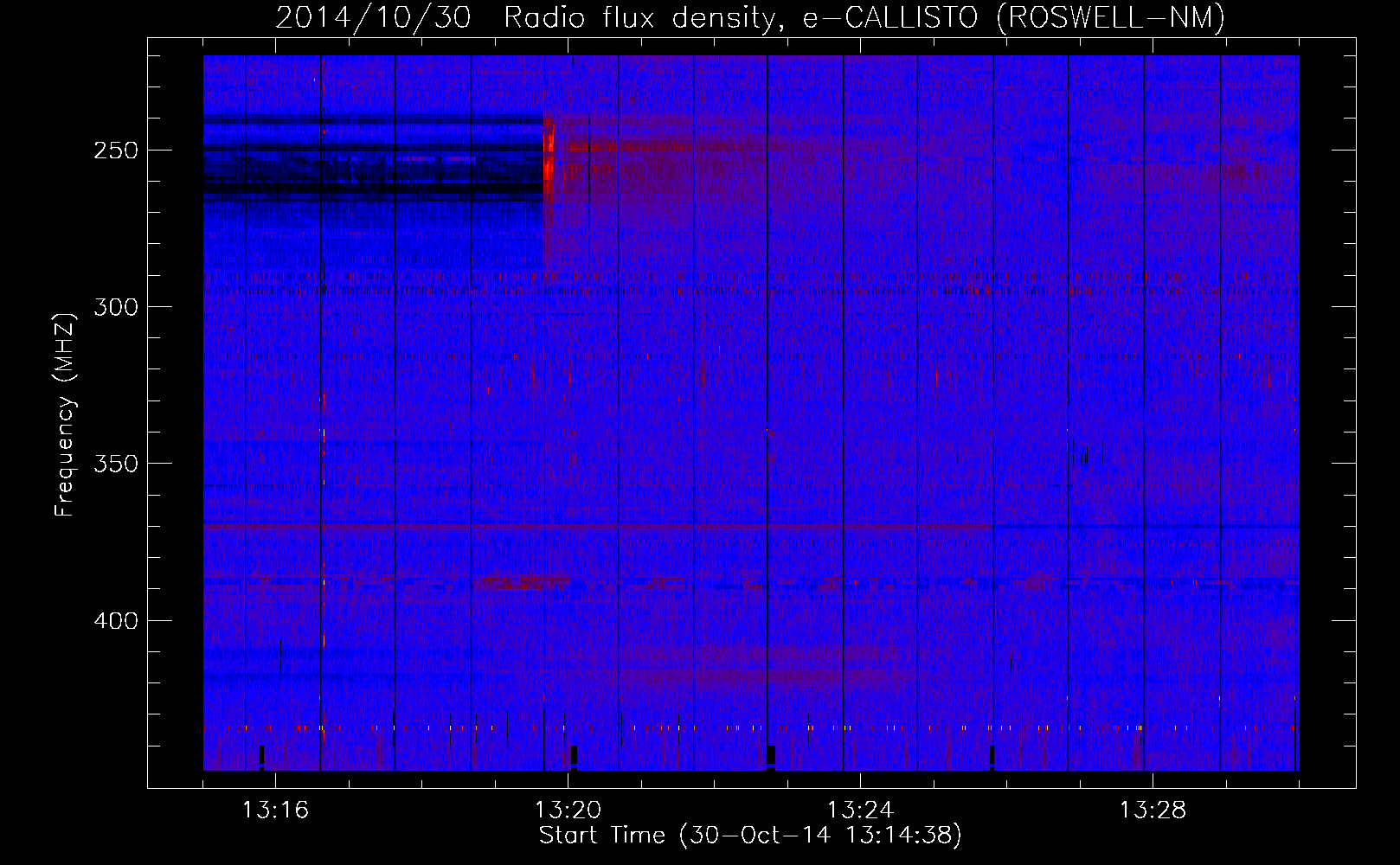Click the 13:16 time axis label
The height and width of the screenshot is (865, 1400).
click(275, 811)
